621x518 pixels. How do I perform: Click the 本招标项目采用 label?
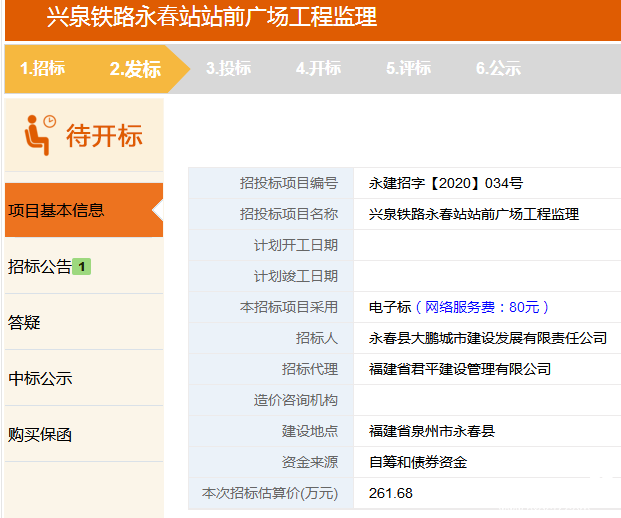(x=289, y=307)
